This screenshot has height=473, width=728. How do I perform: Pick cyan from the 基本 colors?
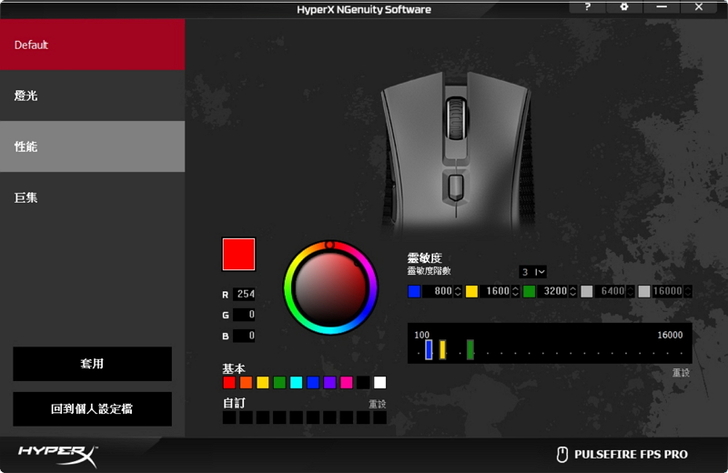[x=296, y=382]
